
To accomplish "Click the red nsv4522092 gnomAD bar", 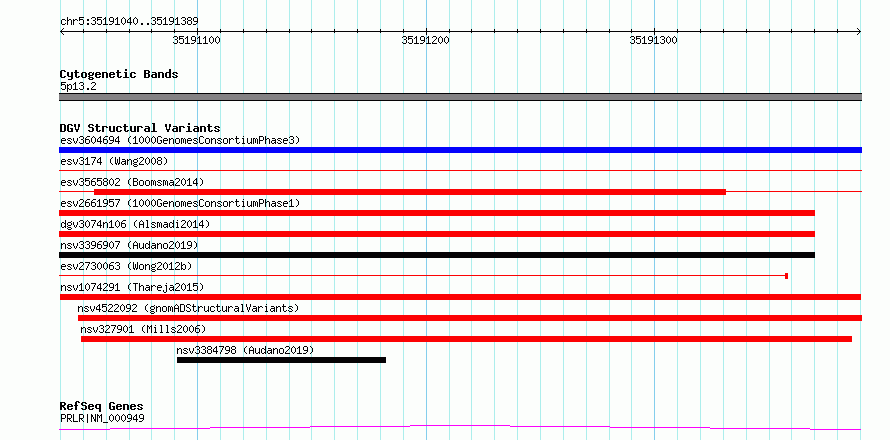I will 470,318.
